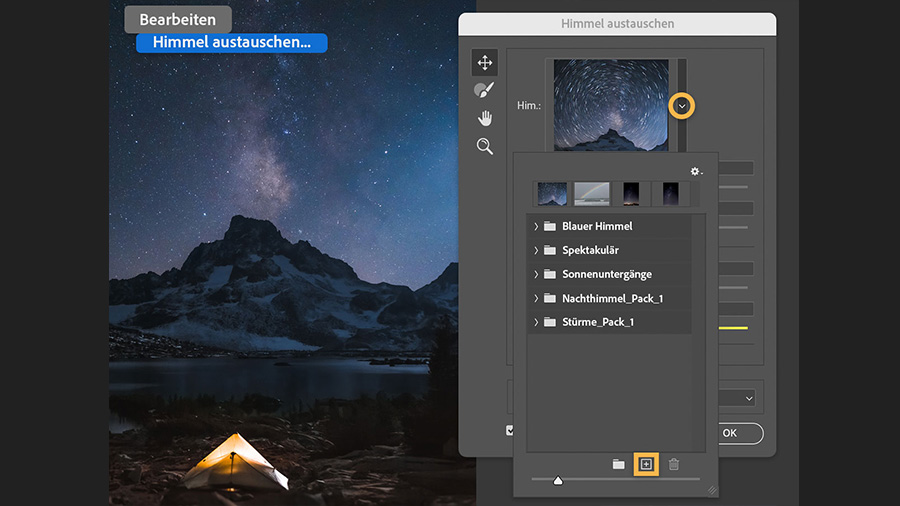Select Sonnenuntergänge folder label
900x506 pixels.
pos(607,274)
